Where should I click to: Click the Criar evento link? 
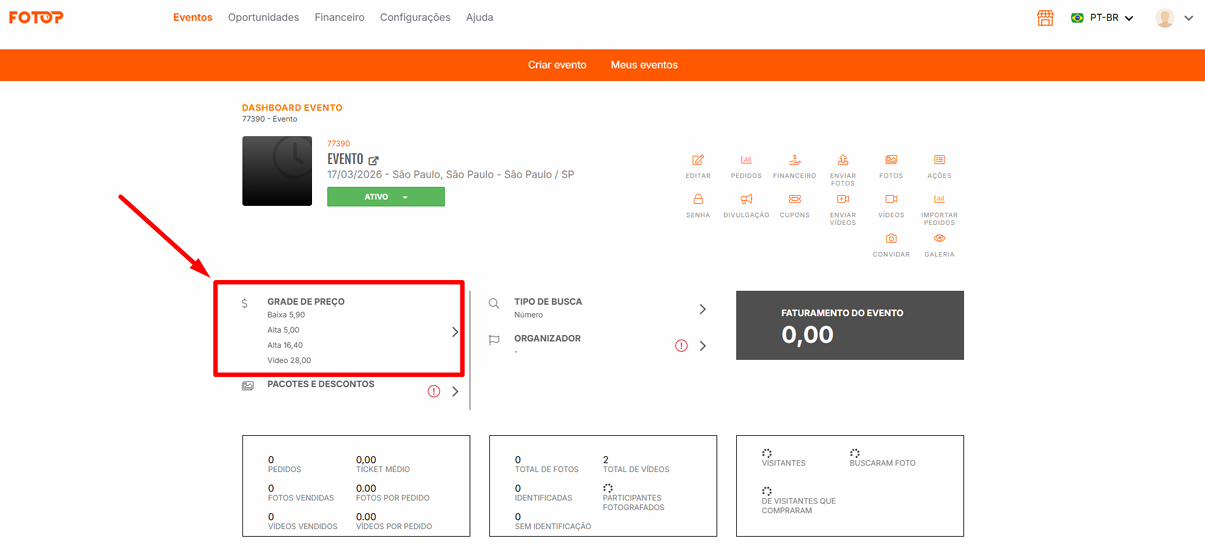pyautogui.click(x=557, y=65)
